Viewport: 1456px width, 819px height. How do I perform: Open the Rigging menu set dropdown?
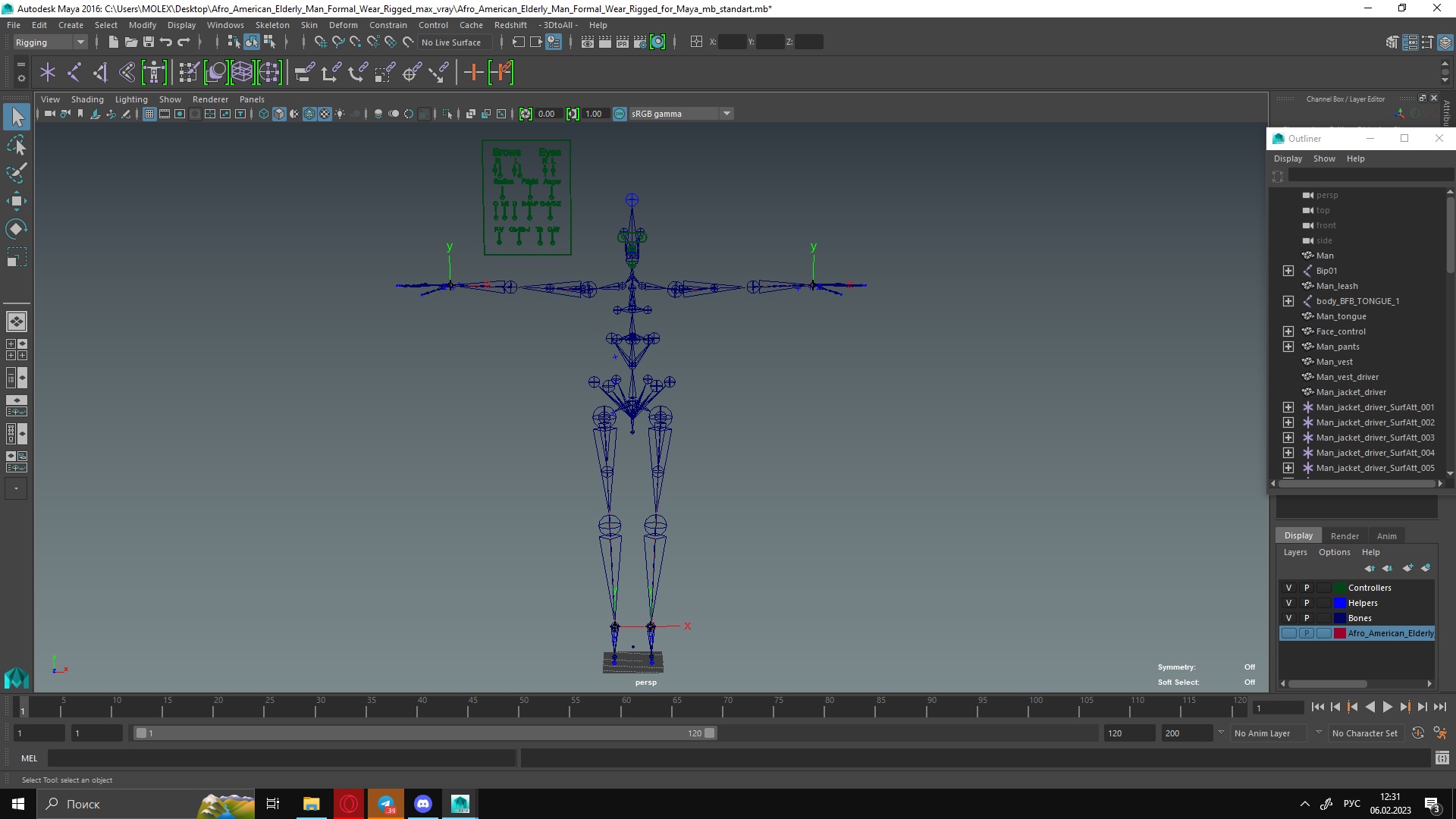point(50,42)
